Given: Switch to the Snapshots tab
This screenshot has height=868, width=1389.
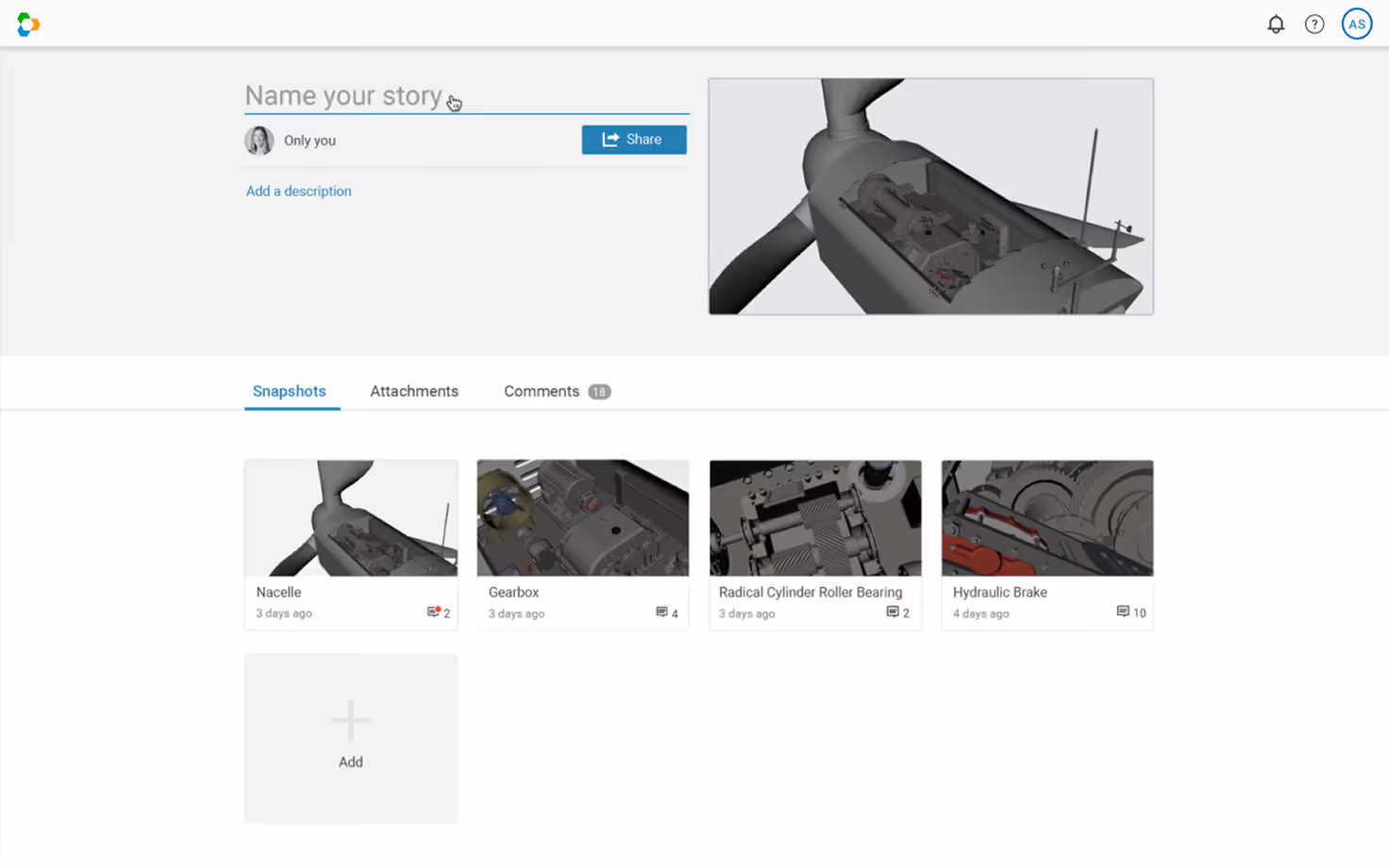Looking at the screenshot, I should (290, 392).
